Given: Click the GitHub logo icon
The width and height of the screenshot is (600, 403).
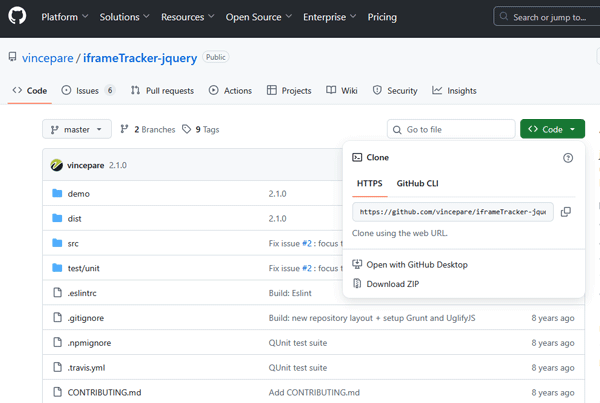Looking at the screenshot, I should pos(17,18).
